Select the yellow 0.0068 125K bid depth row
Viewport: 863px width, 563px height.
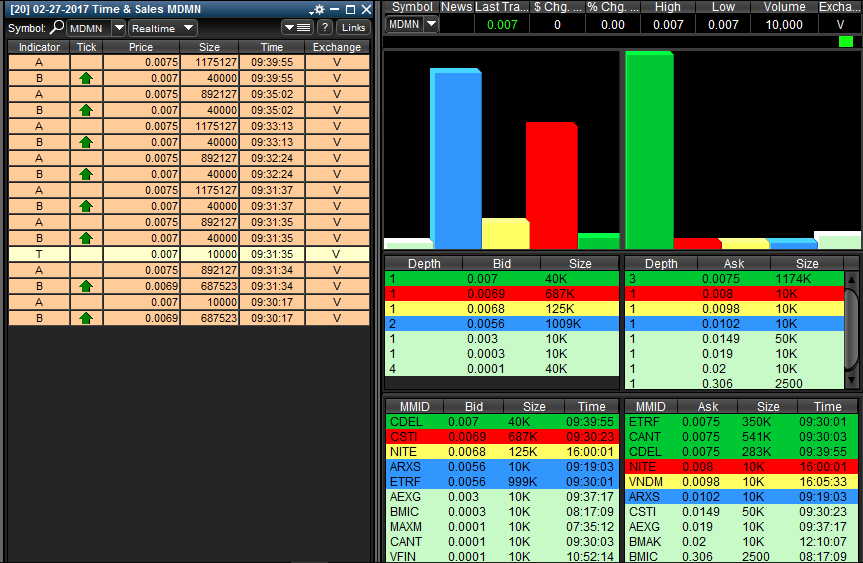tap(502, 309)
